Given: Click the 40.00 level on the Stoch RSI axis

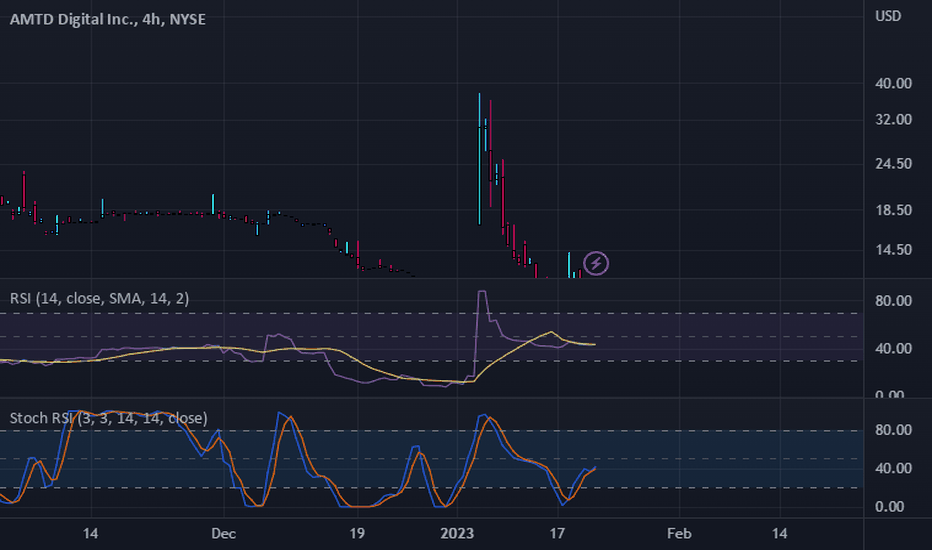Looking at the screenshot, I should click(893, 469).
